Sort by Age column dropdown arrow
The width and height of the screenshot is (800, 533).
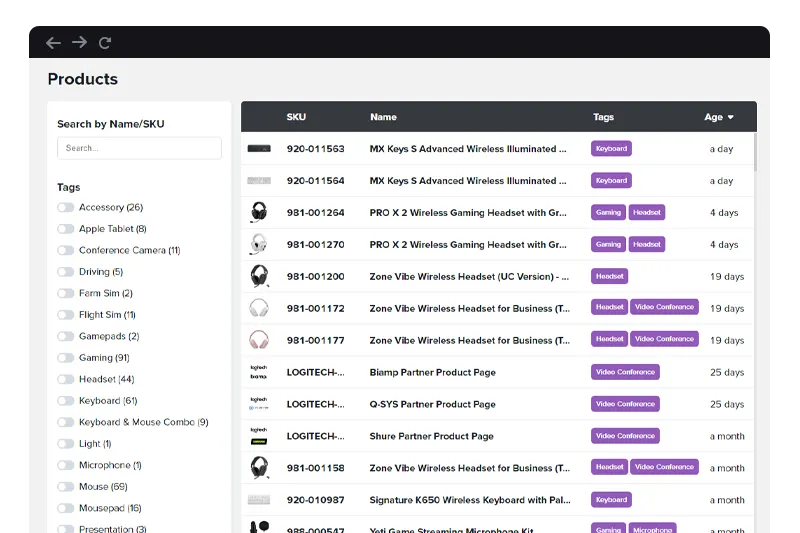tap(730, 118)
